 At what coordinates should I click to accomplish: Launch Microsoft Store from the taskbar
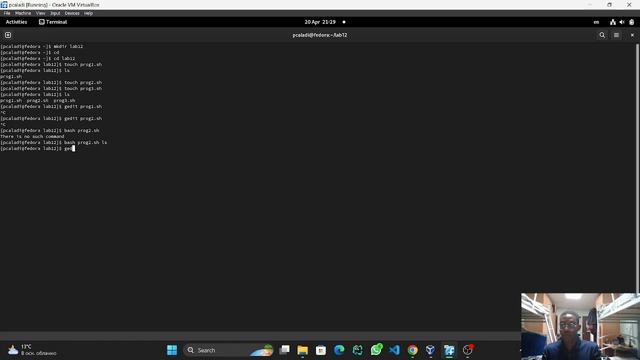[x=321, y=350]
